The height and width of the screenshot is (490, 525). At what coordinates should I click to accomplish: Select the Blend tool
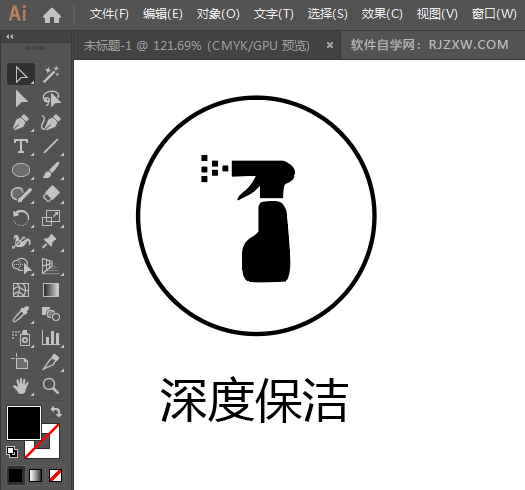51,314
